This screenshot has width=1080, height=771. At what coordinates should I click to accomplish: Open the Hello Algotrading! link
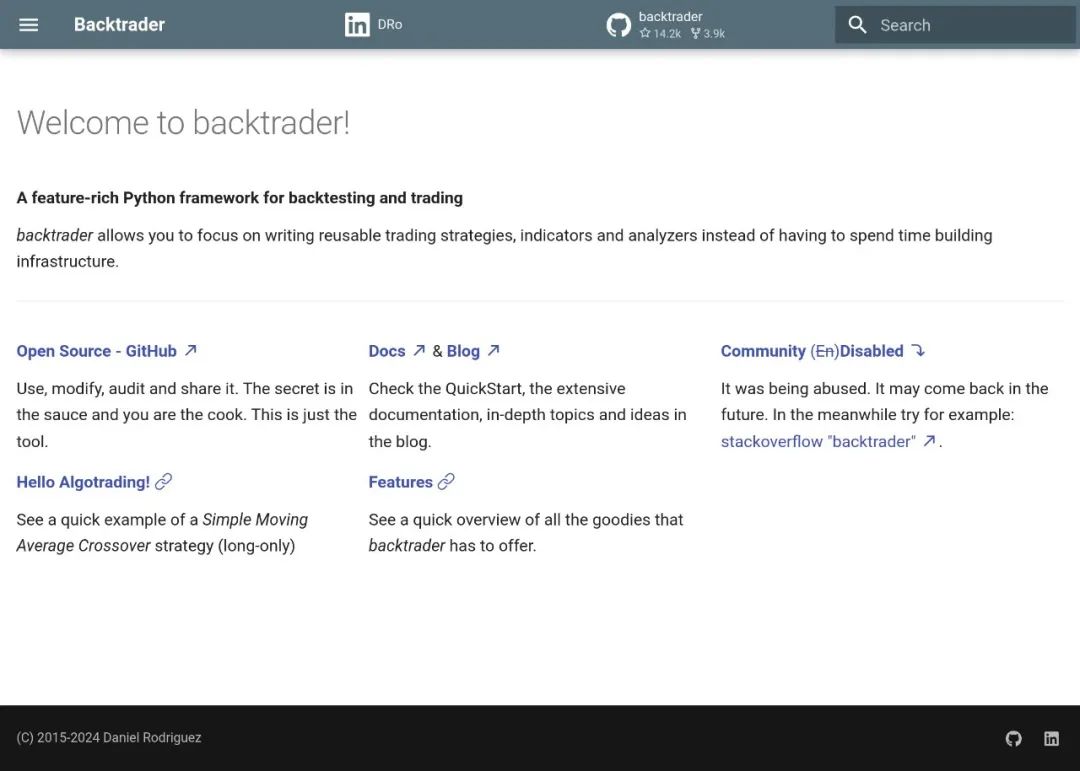click(x=83, y=482)
